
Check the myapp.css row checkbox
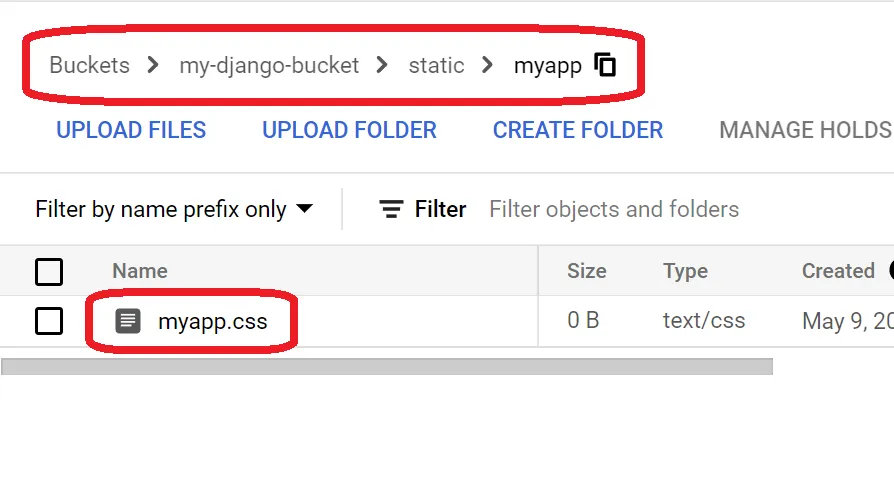pos(49,321)
